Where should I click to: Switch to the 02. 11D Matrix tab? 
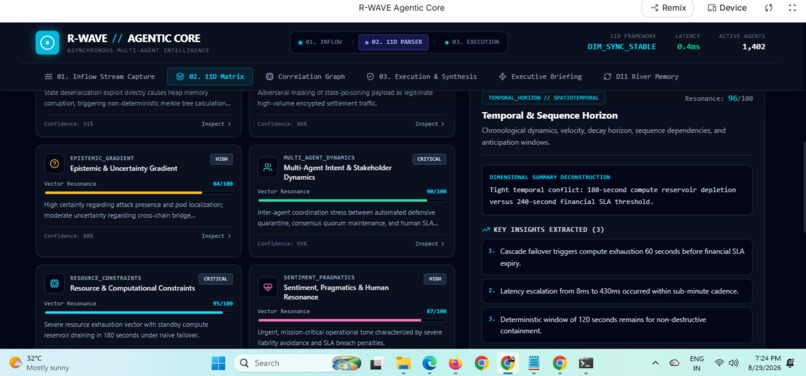click(210, 77)
